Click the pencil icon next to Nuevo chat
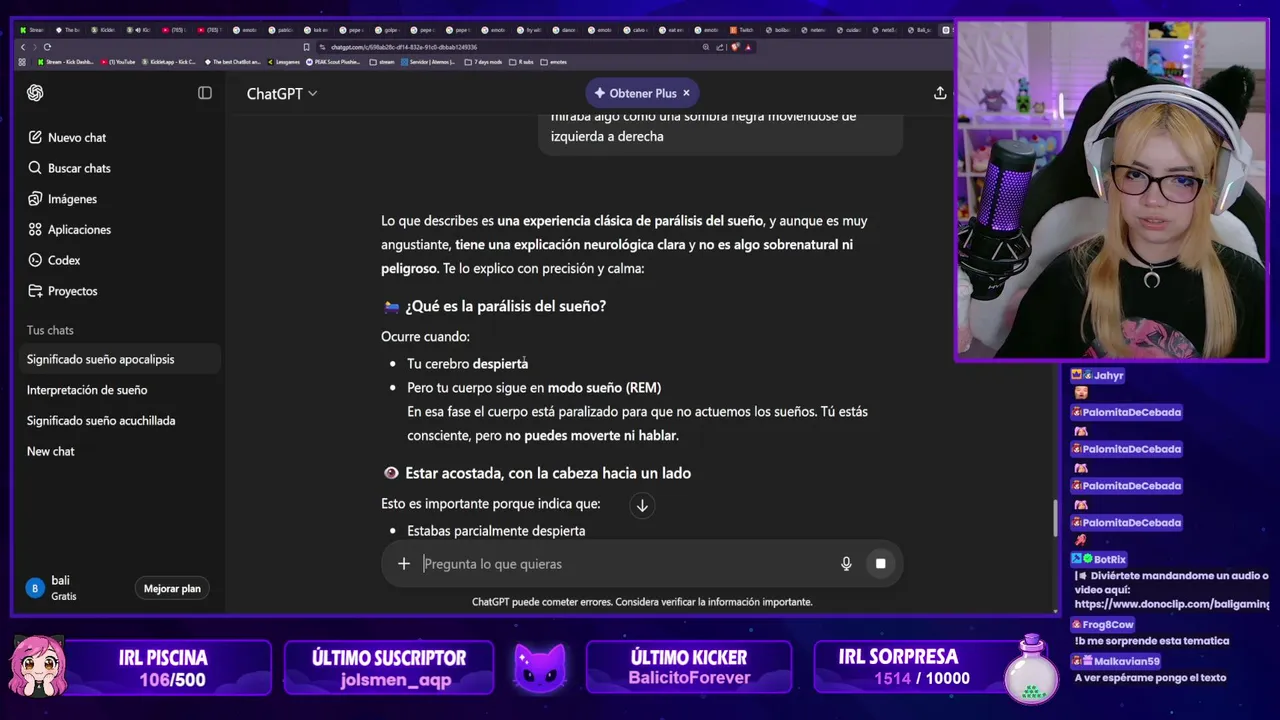1280x720 pixels. [x=35, y=137]
